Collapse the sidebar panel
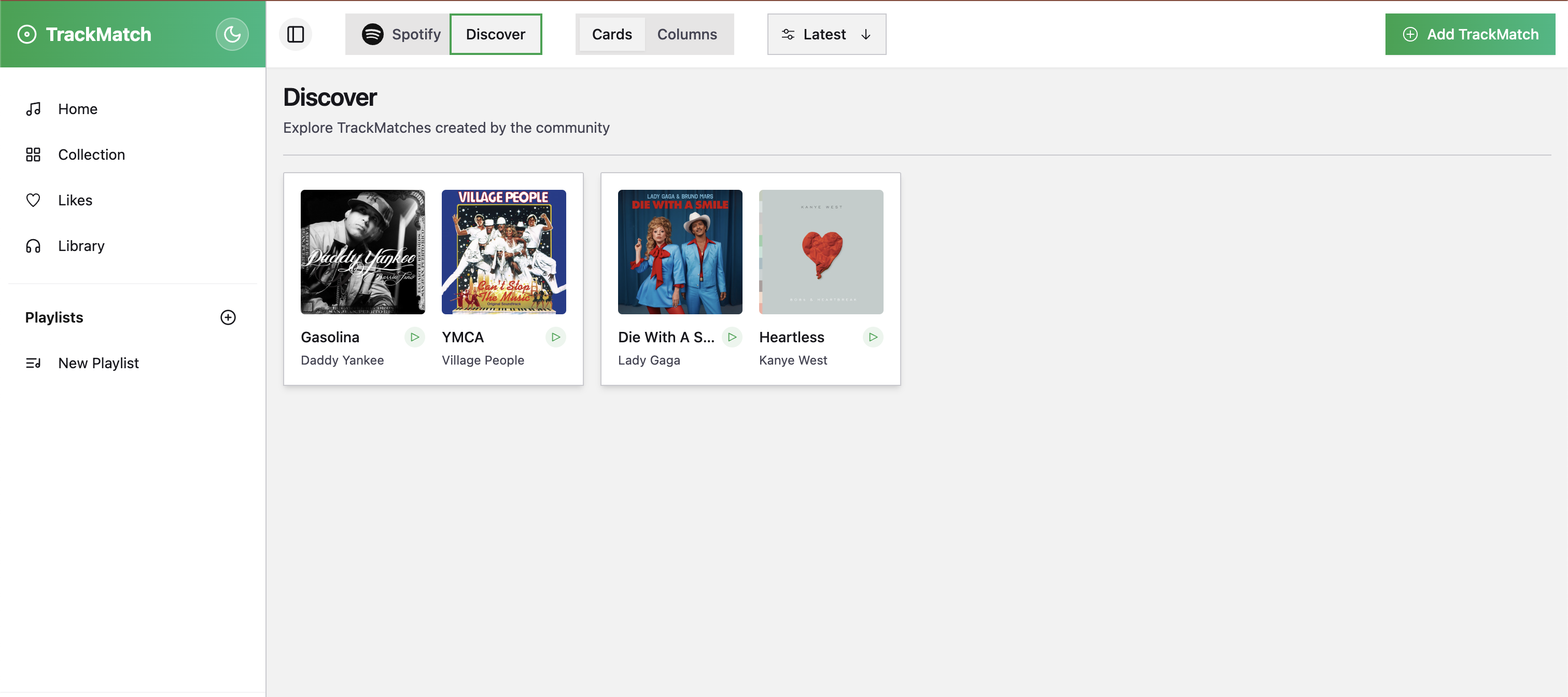Image resolution: width=1568 pixels, height=697 pixels. (296, 34)
